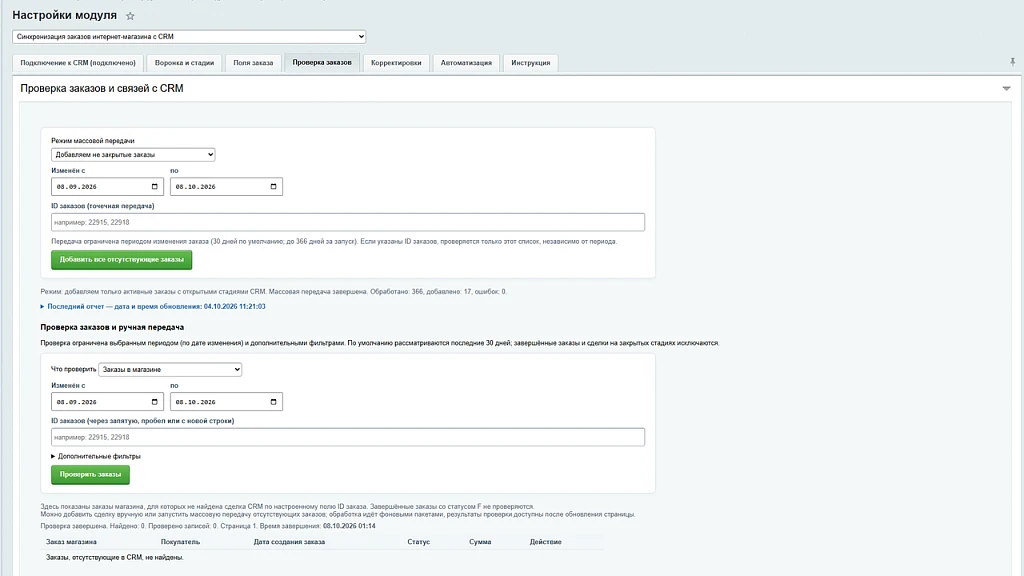Open calendar picker for mass transfer end date
The width and height of the screenshot is (1024, 576).
tap(274, 187)
